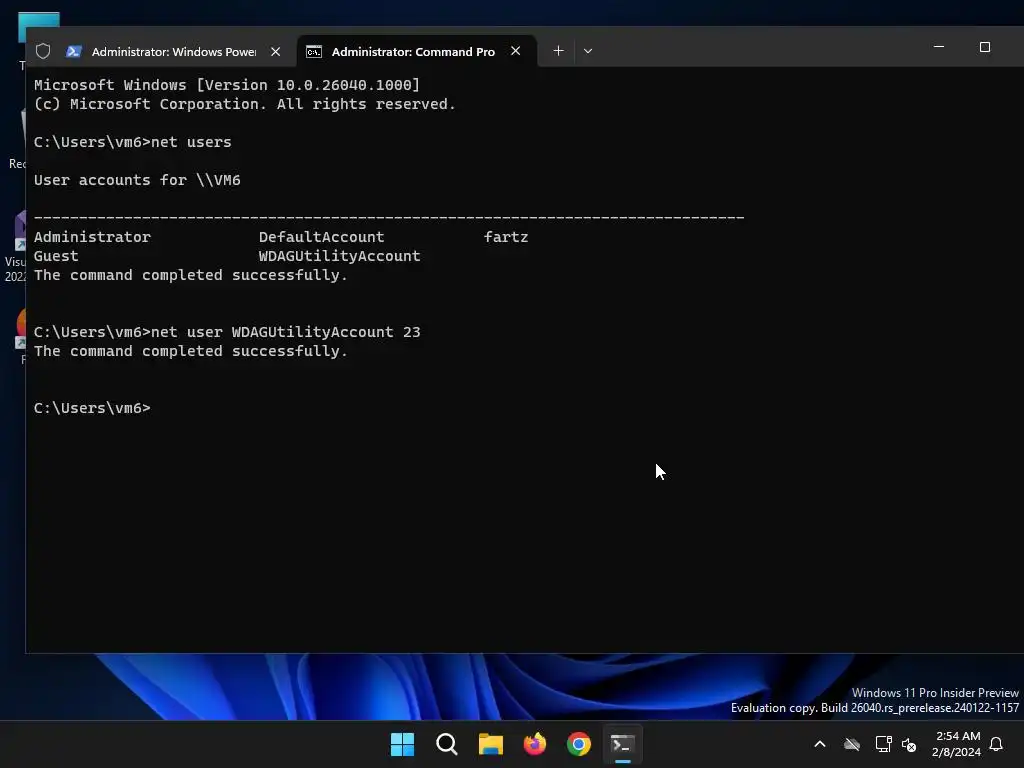Viewport: 1024px width, 768px height.
Task: Click the PowerShell icon on first tab
Action: pos(74,52)
